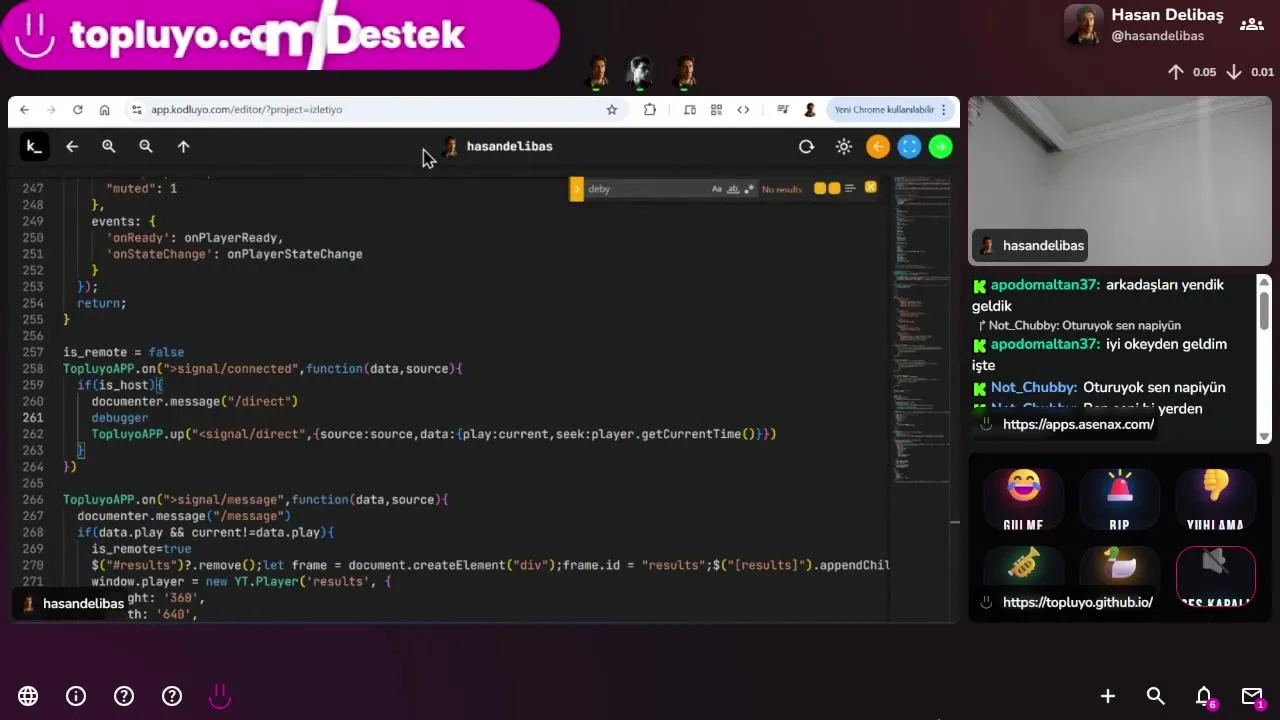1280x720 pixels.
Task: Click the search icon in bottom bar
Action: point(1156,696)
